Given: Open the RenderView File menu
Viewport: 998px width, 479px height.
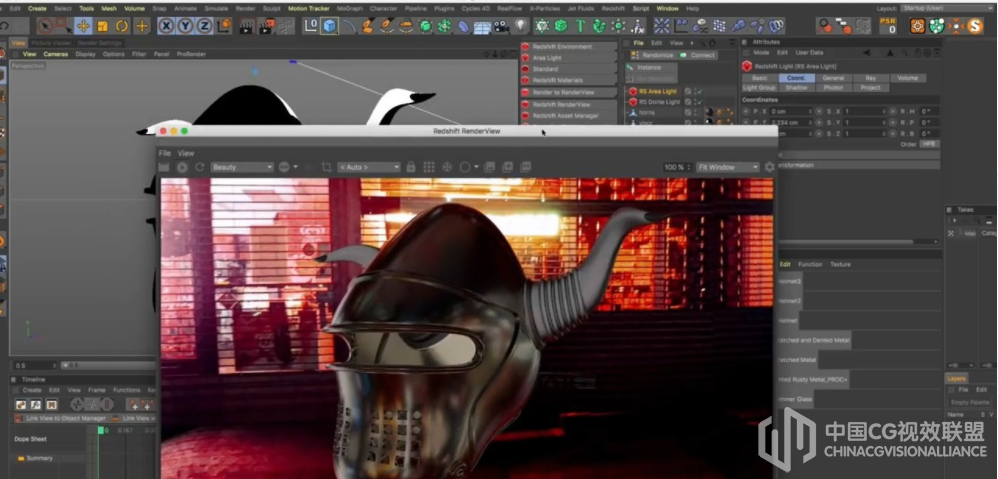Looking at the screenshot, I should pos(164,153).
